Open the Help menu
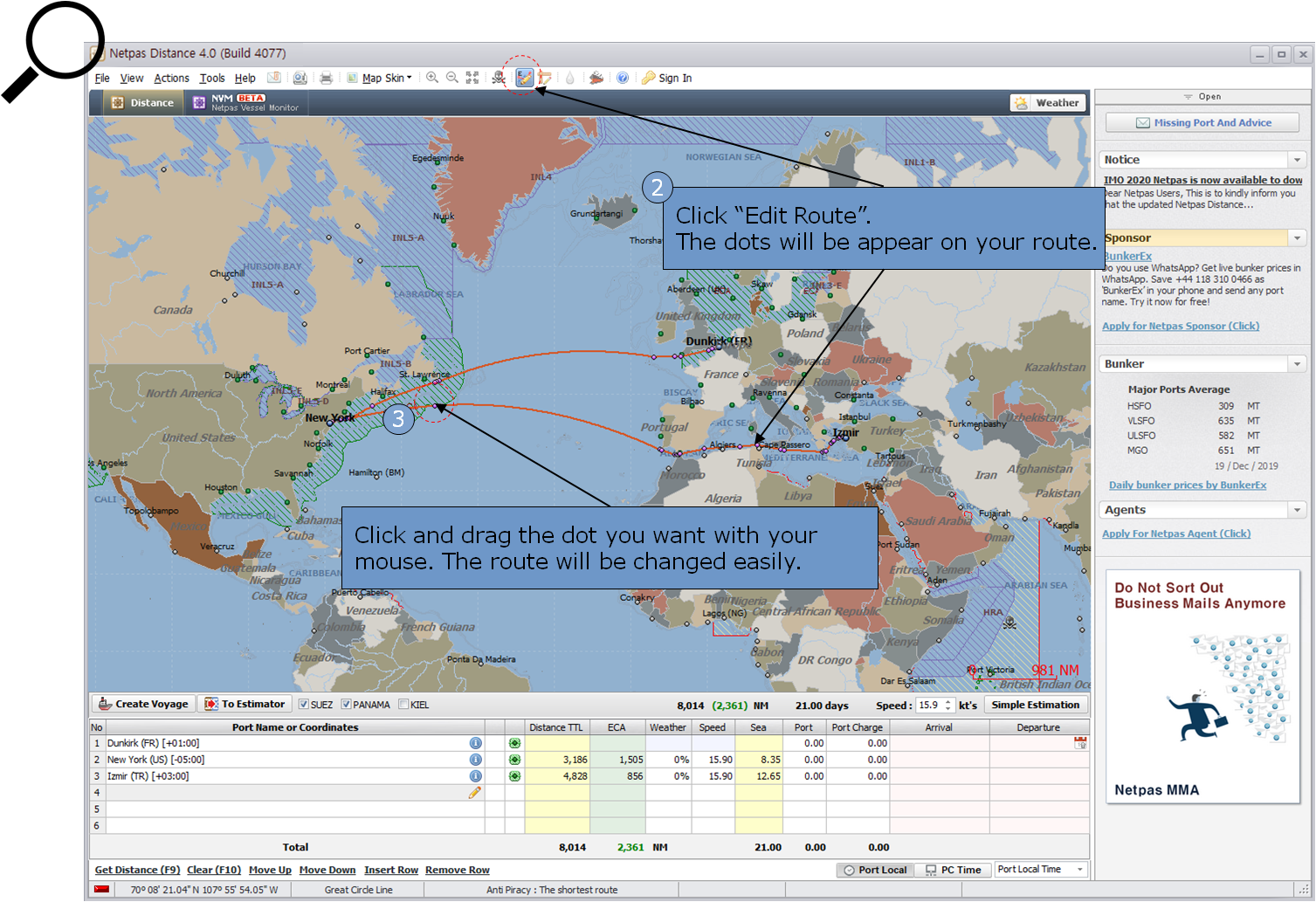Image resolution: width=1316 pixels, height=902 pixels. [x=245, y=78]
